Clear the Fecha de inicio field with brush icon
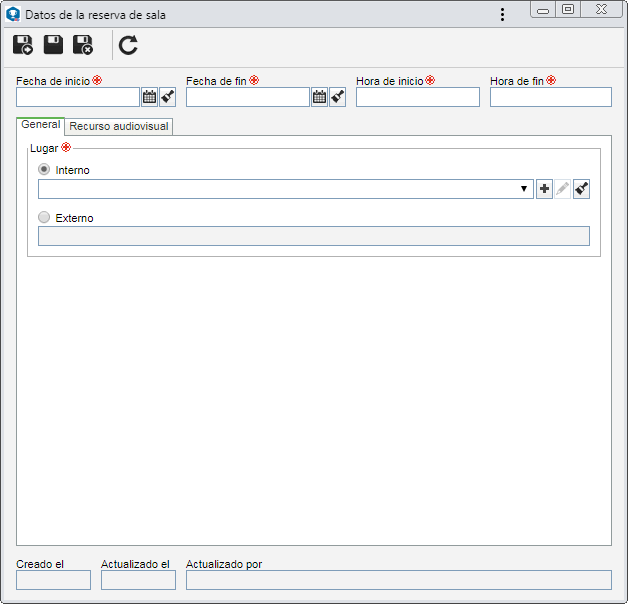 tap(168, 97)
